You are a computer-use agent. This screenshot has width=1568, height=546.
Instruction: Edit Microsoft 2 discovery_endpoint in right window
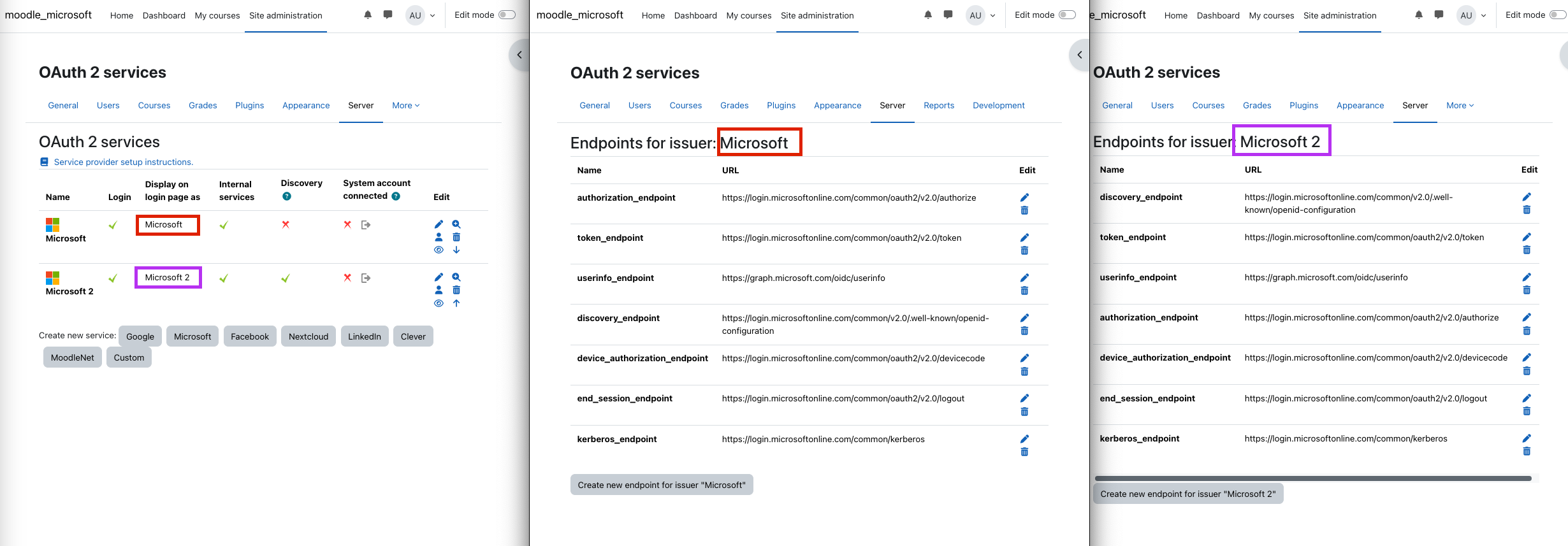[1527, 197]
